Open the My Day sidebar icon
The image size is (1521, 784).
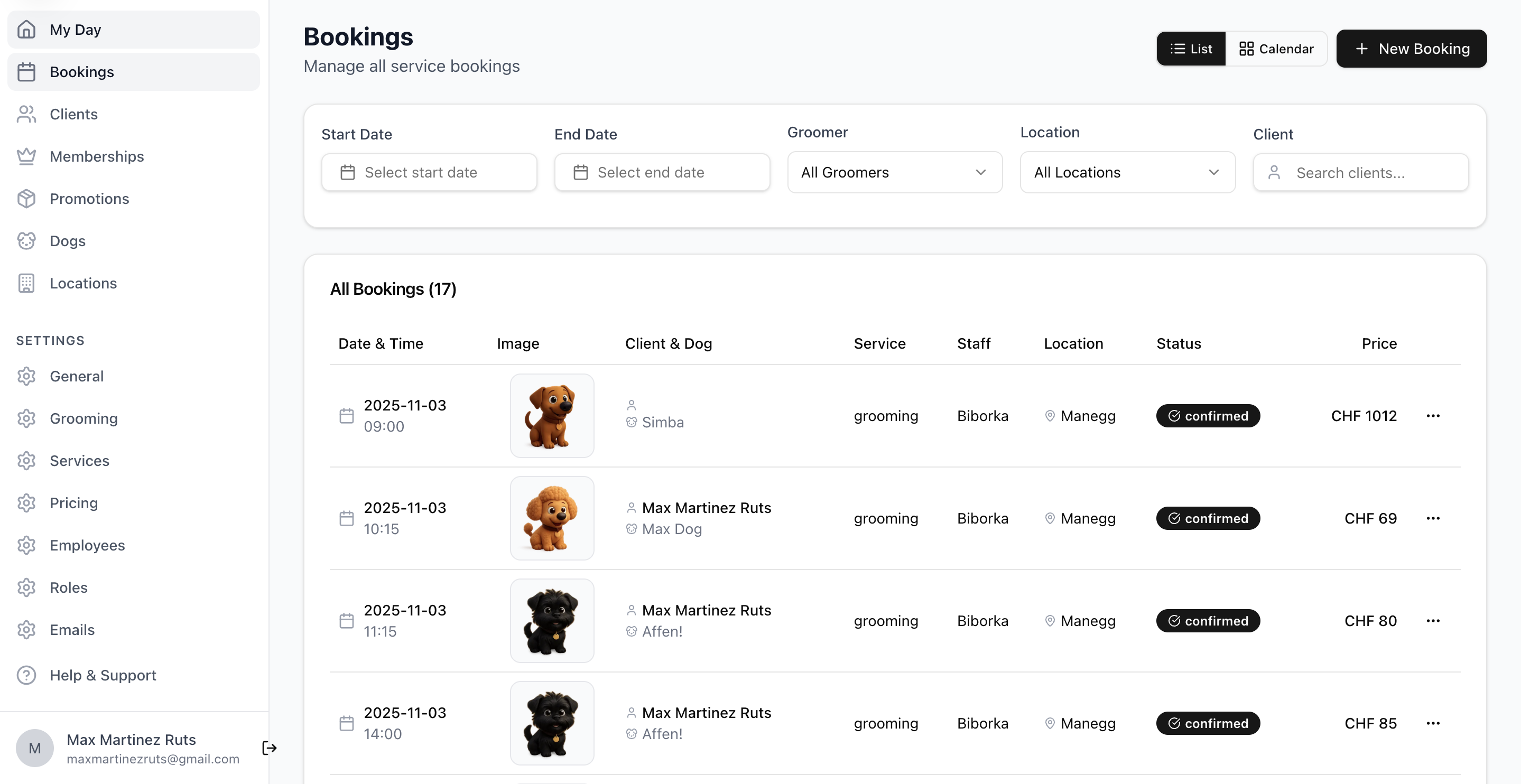tap(26, 29)
